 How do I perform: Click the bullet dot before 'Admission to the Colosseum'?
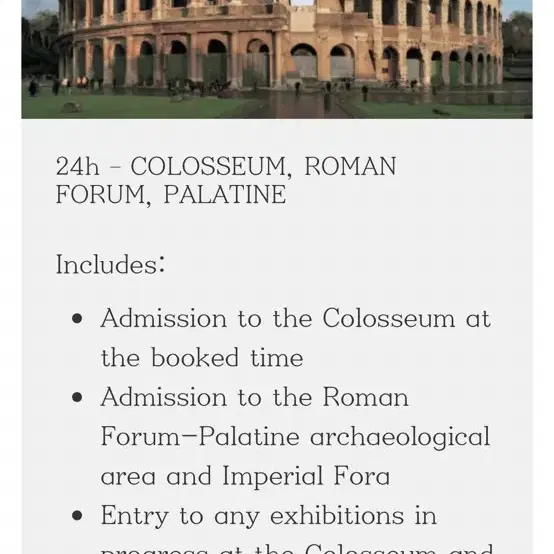[77, 319]
